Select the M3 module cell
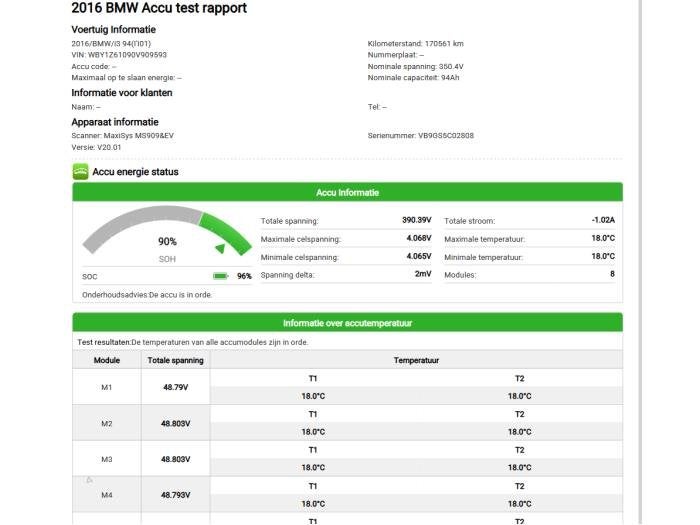The image size is (700, 525). (107, 459)
